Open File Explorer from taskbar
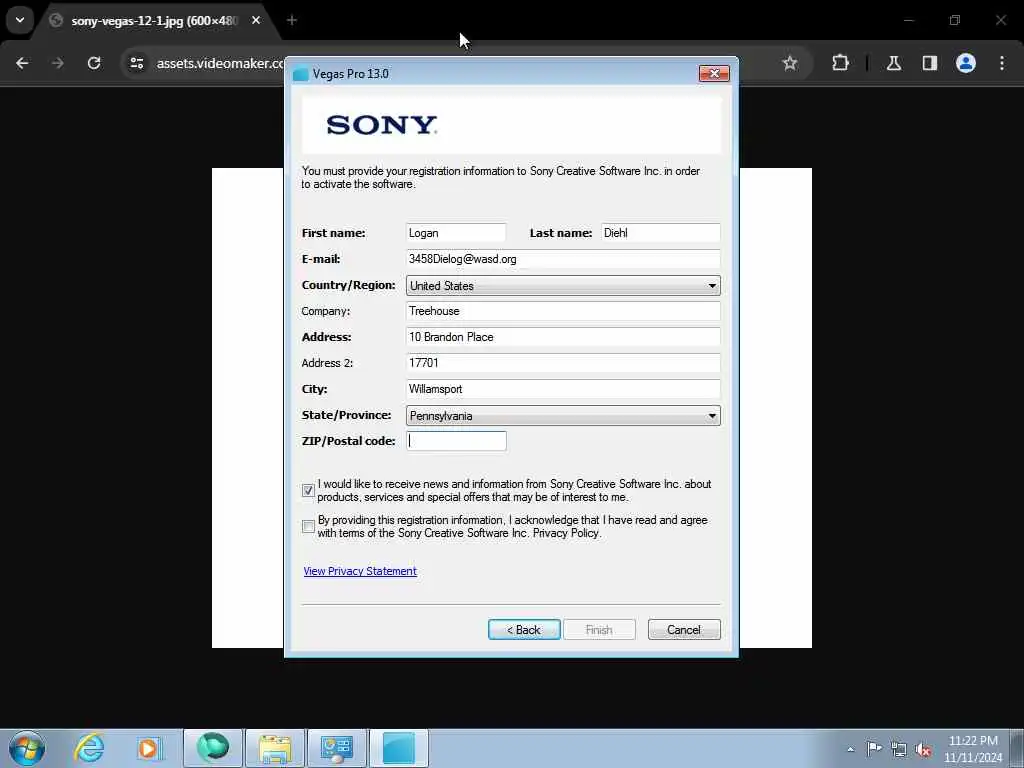The image size is (1024, 768). click(275, 748)
